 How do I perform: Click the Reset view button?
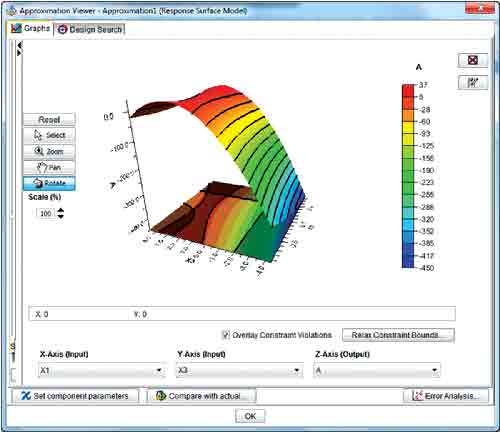49,119
